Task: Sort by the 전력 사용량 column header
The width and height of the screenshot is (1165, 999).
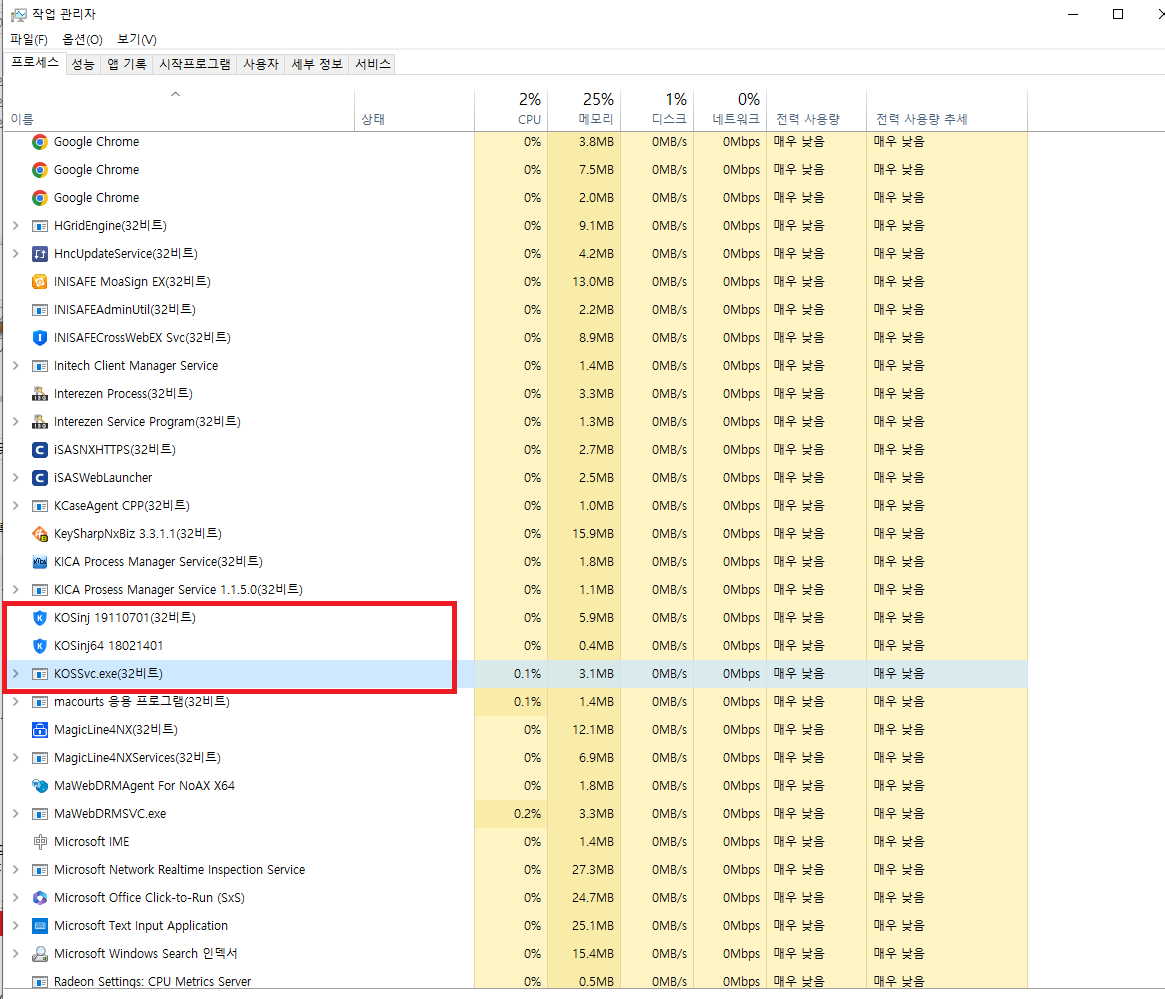Action: pos(816,110)
